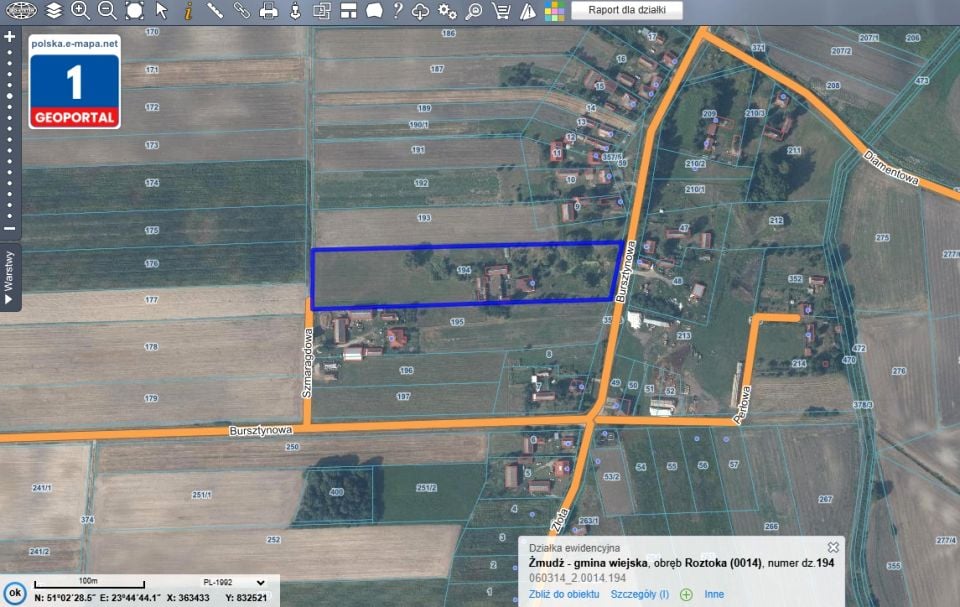This screenshot has width=960, height=607.
Task: Click the Perłowa street label
Action: click(x=743, y=405)
